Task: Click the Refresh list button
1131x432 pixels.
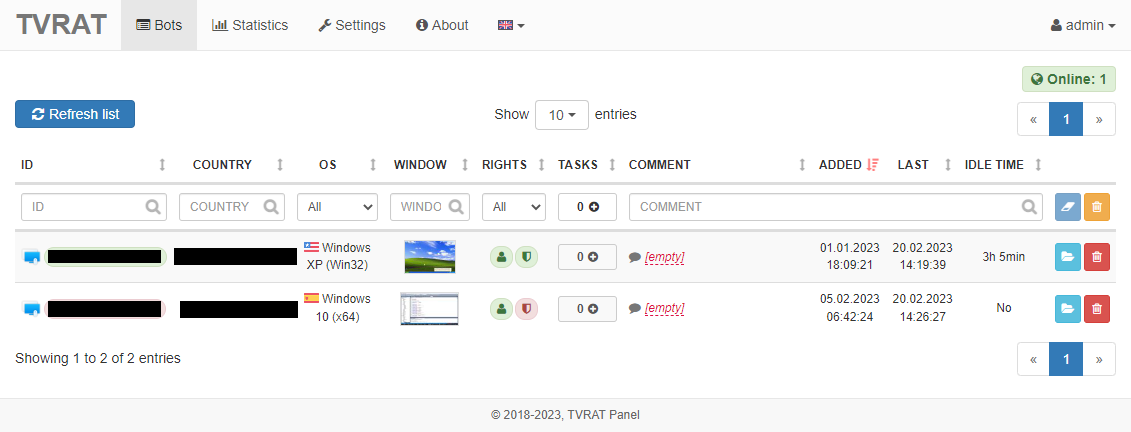Action: [x=75, y=114]
